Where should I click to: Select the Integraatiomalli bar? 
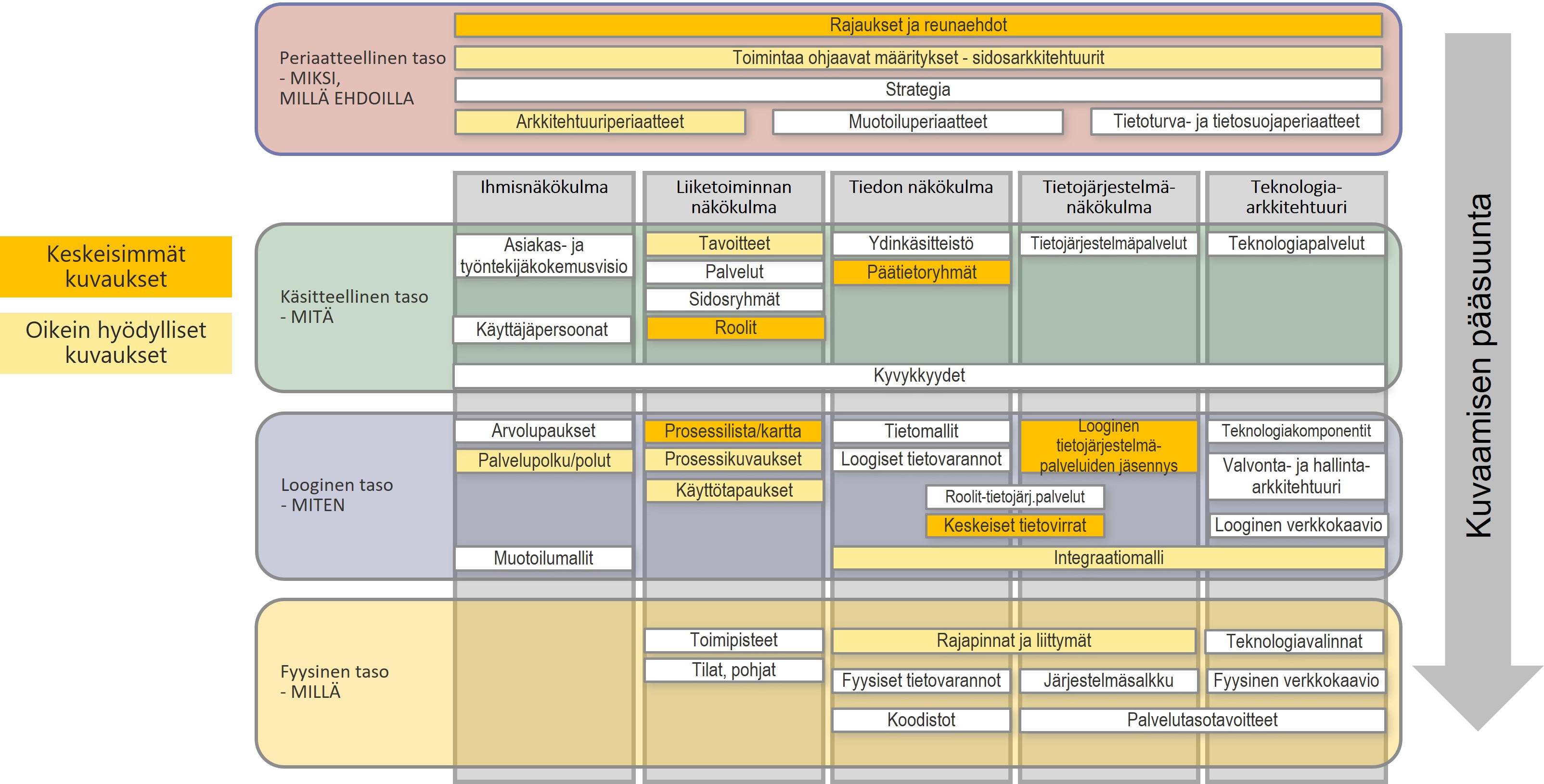tap(1108, 558)
